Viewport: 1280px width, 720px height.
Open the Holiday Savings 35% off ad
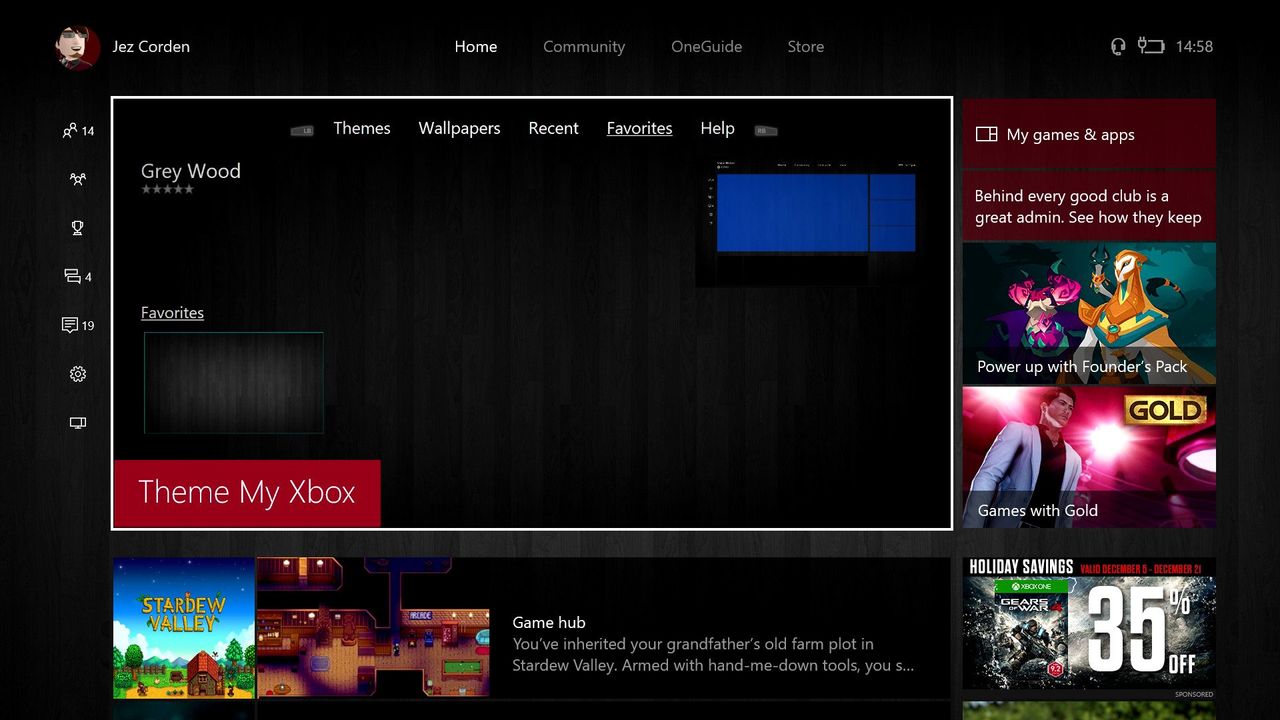pos(1089,623)
